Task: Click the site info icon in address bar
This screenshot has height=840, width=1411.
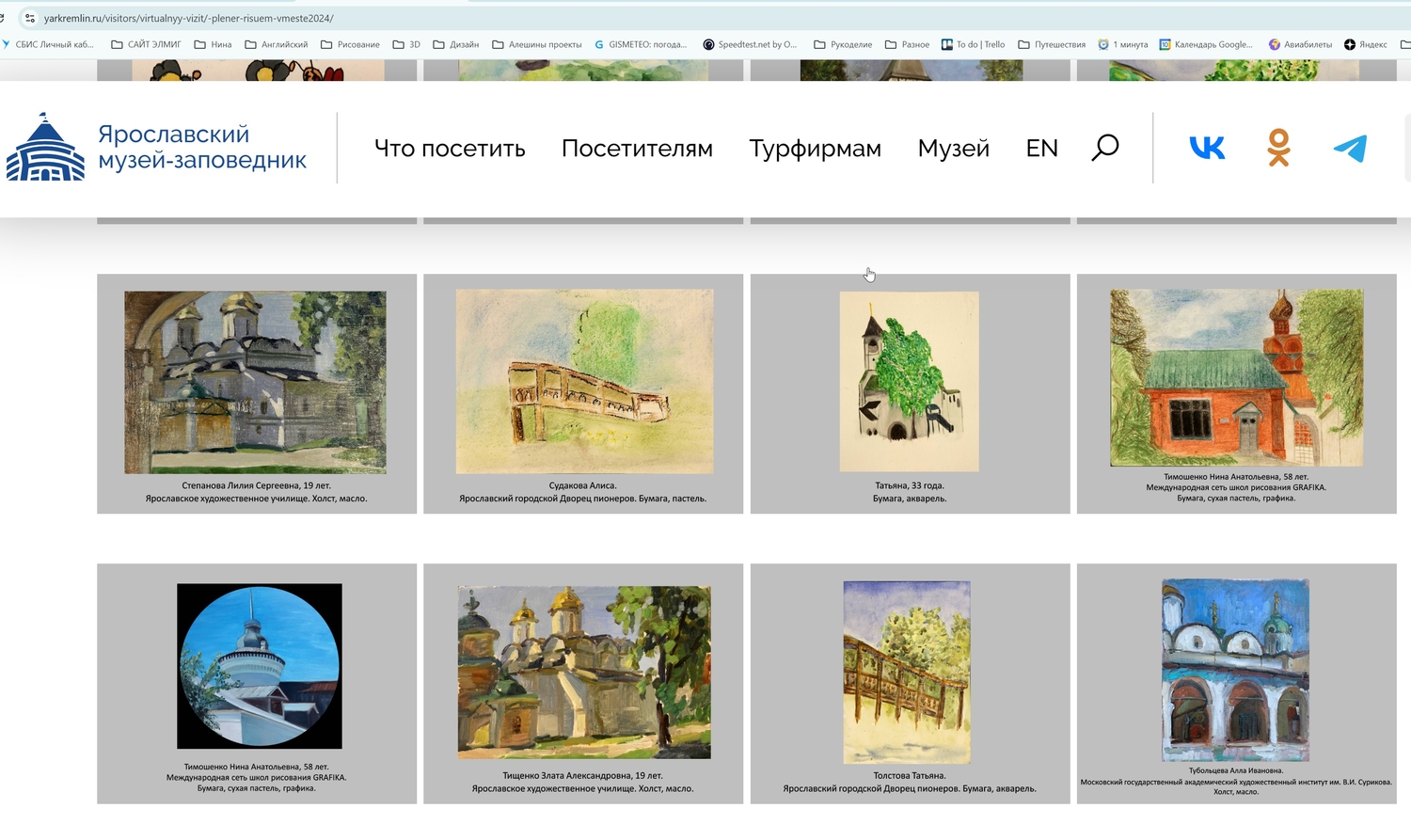Action: point(29,18)
